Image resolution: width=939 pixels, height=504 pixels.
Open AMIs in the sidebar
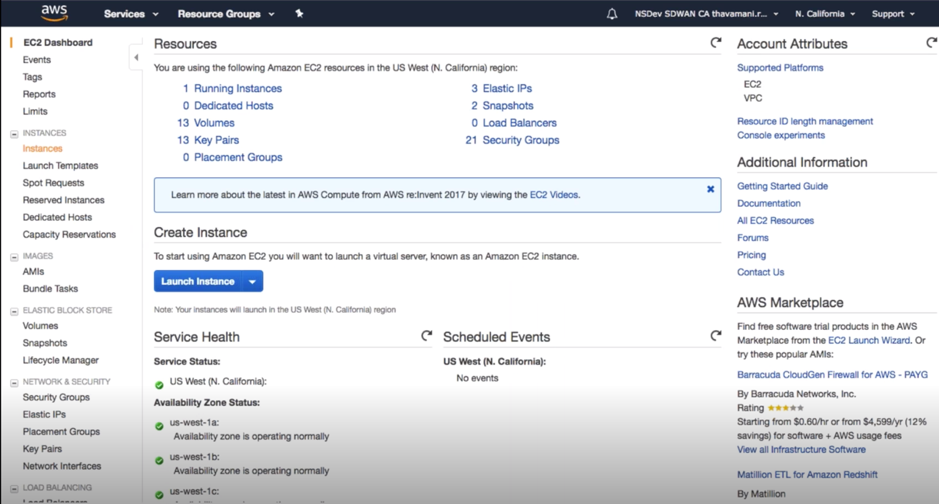pos(34,272)
